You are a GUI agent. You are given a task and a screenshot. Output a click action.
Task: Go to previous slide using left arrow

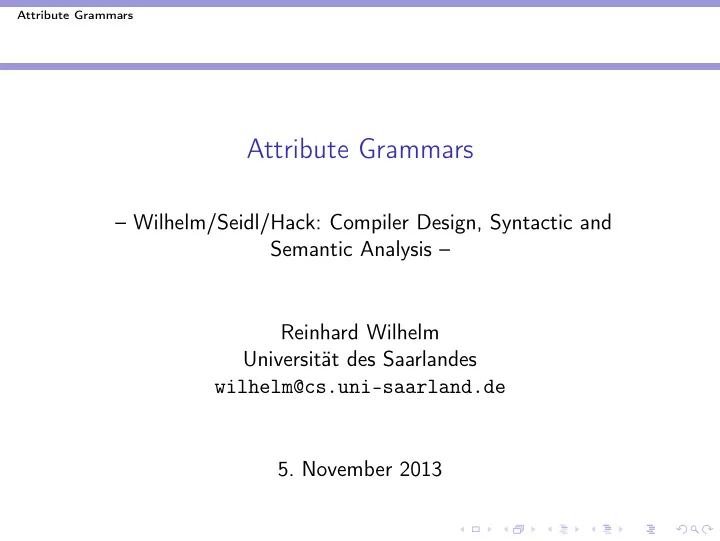coord(462,530)
